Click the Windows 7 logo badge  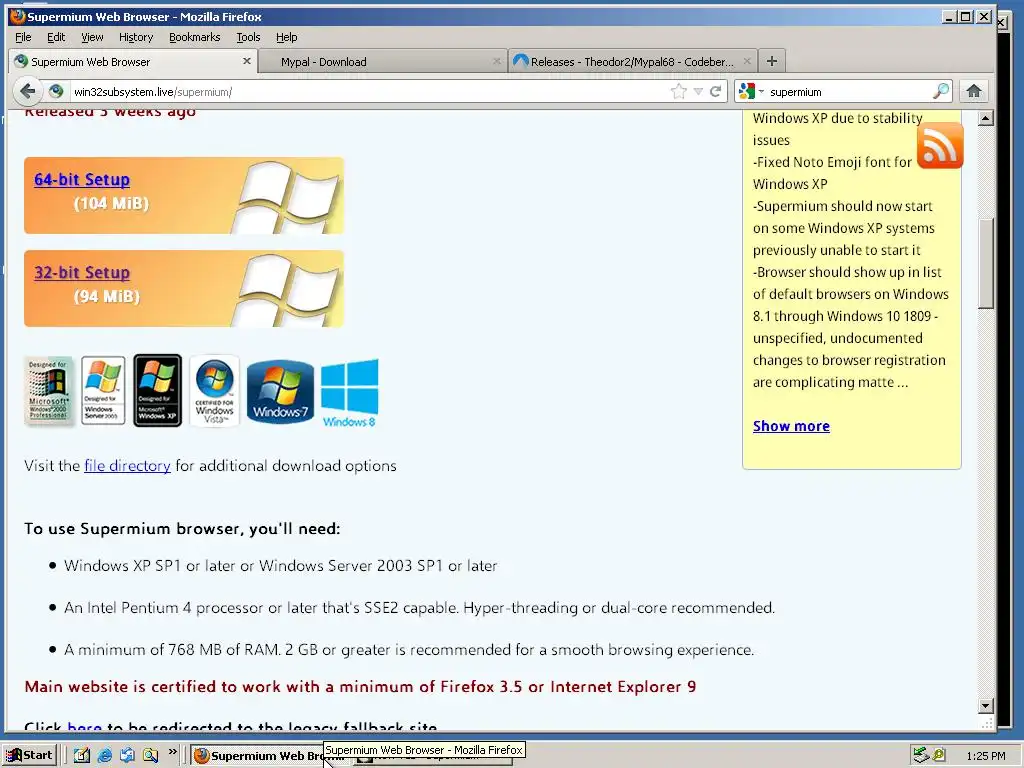click(280, 391)
